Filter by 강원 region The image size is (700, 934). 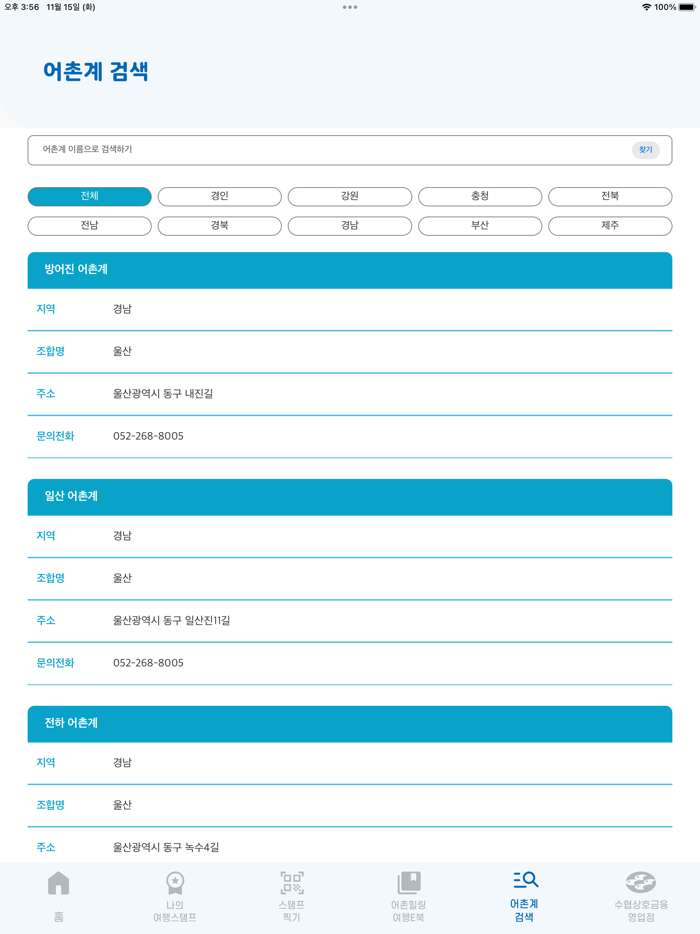pos(350,196)
